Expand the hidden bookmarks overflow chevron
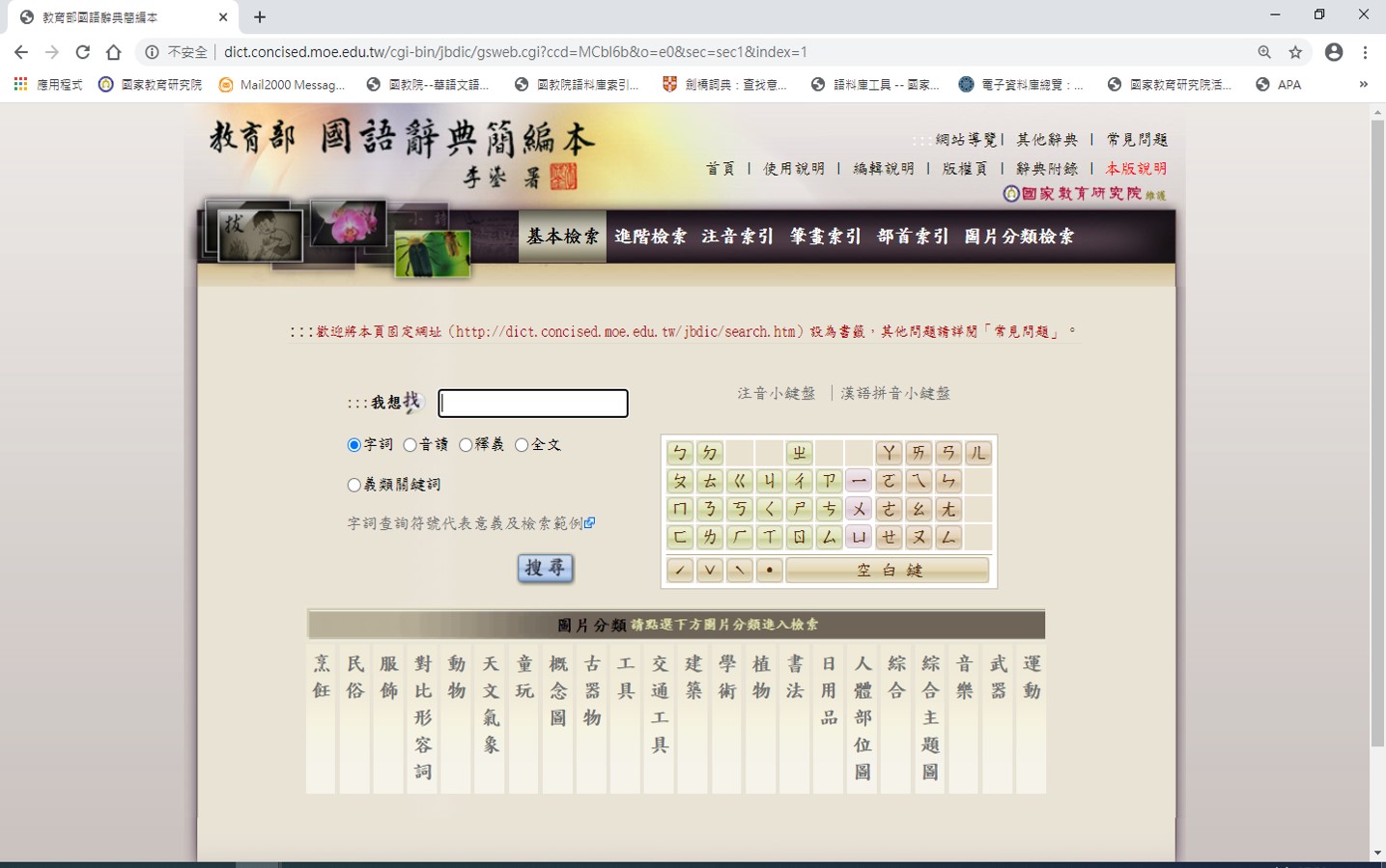This screenshot has height=868, width=1386. [x=1363, y=85]
